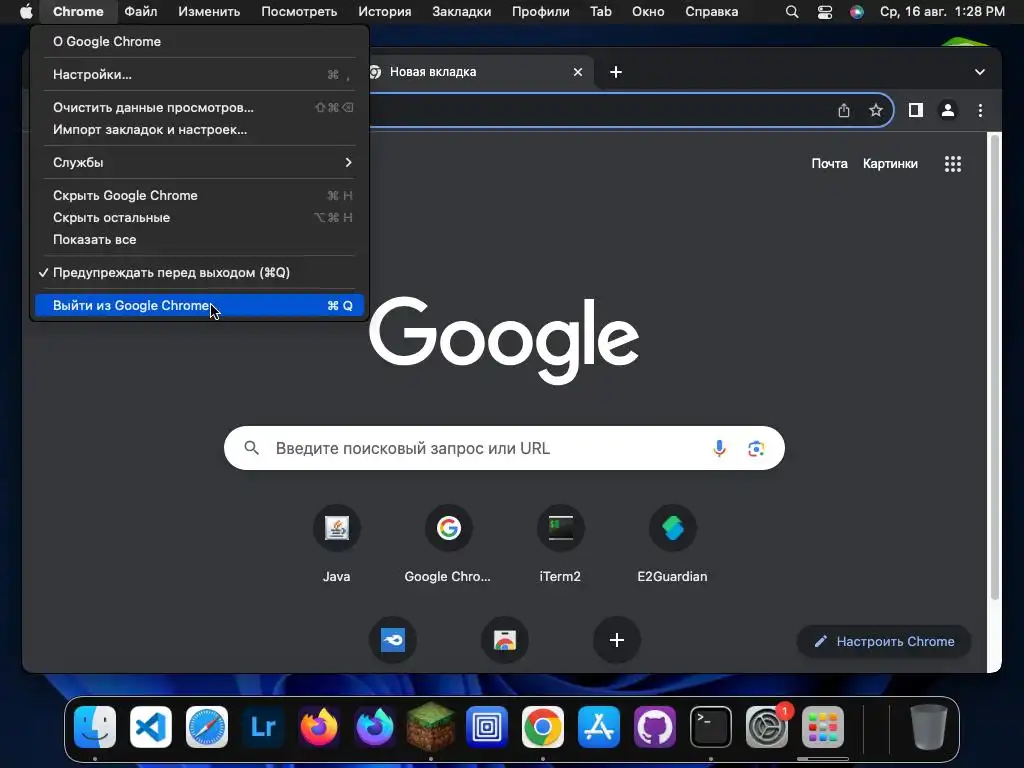
Task: Open the Картинки link
Action: coord(890,164)
